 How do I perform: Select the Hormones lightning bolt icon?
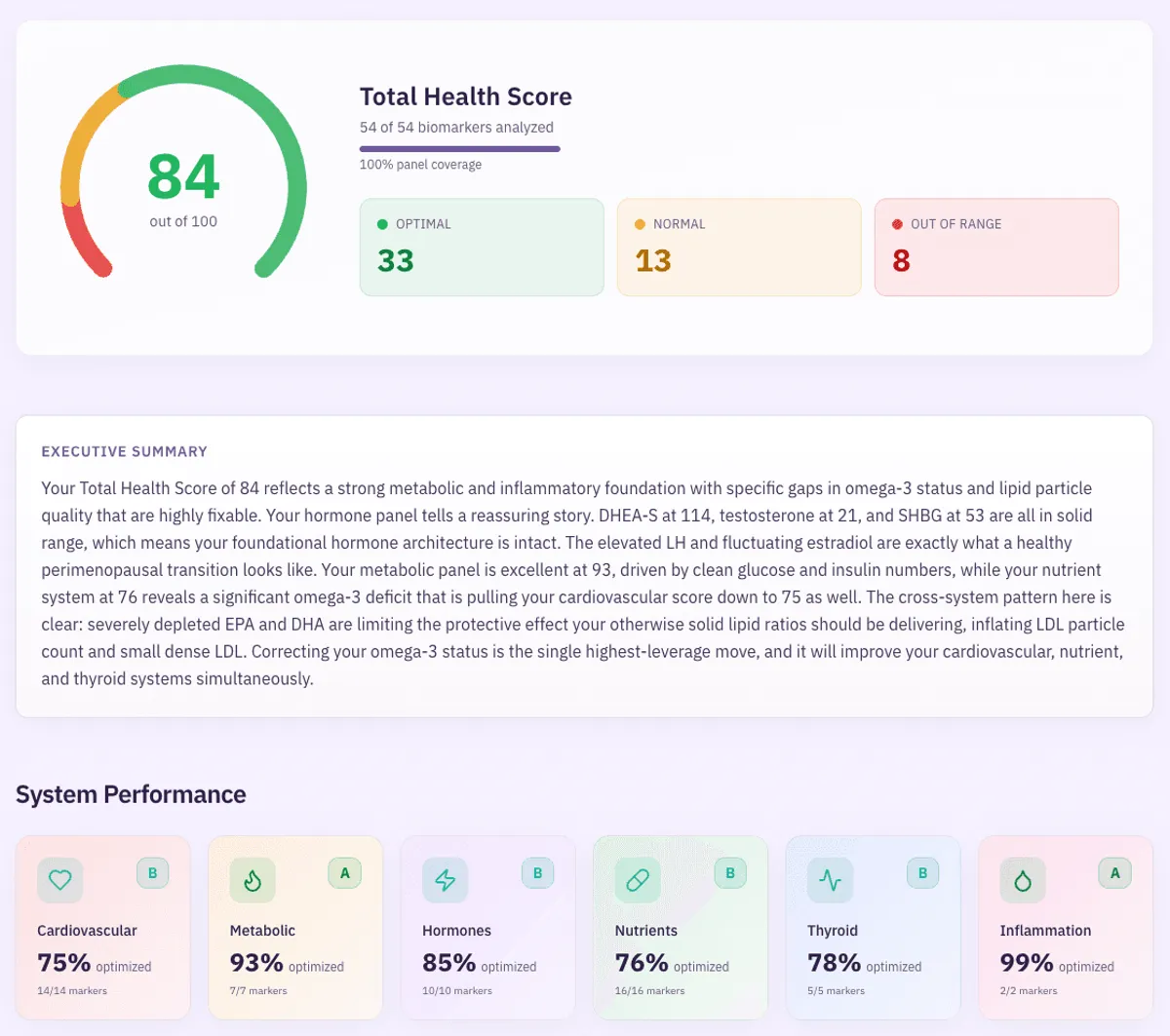[x=445, y=880]
